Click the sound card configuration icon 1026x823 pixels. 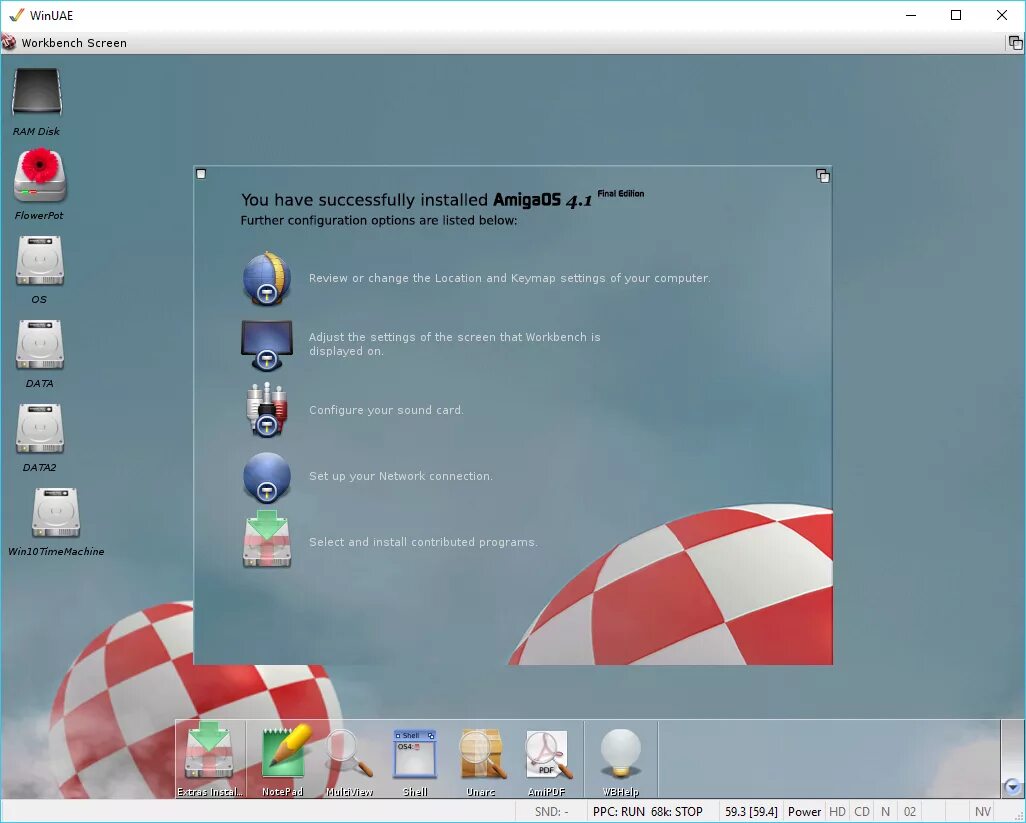(266, 410)
